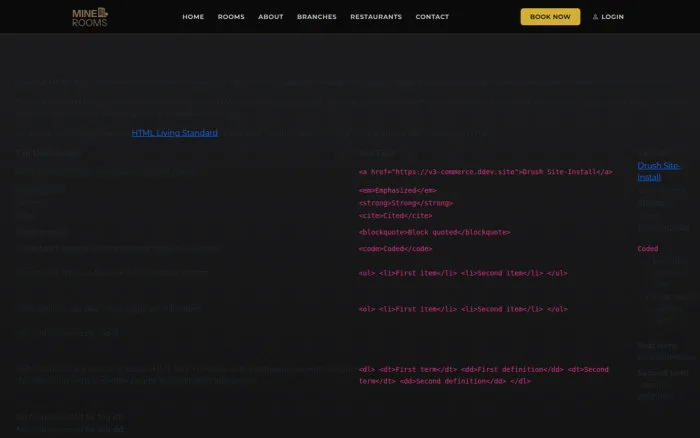Open the Drush Site-Install link
The height and width of the screenshot is (438, 700).
[658, 171]
